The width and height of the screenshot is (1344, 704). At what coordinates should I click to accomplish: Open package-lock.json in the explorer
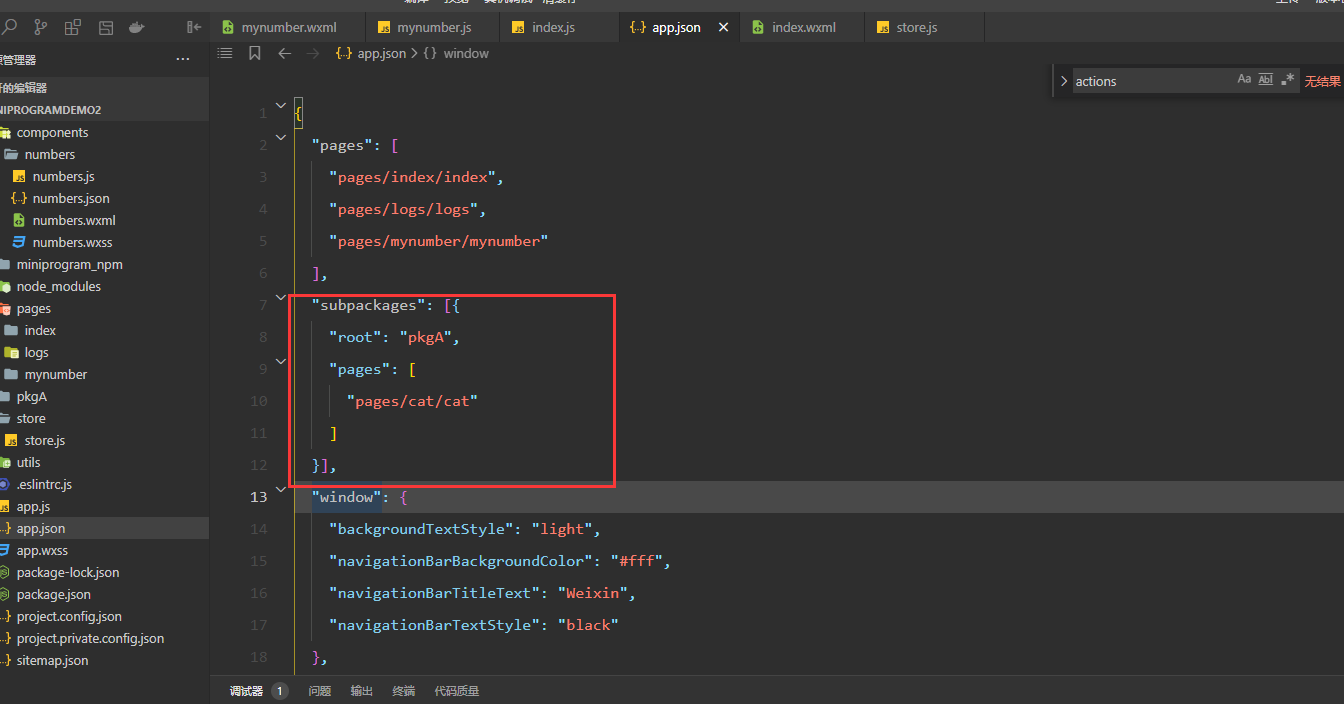[x=104, y=572]
